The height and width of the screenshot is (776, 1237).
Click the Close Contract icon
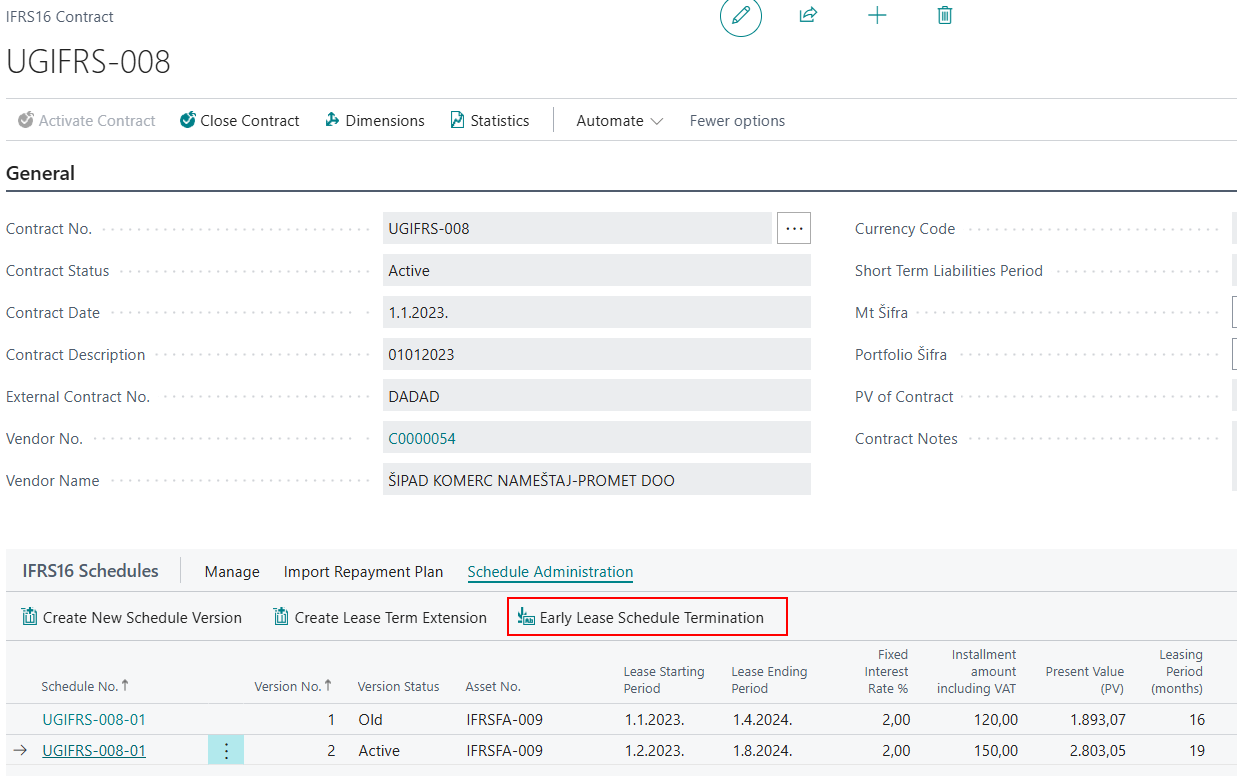pos(188,120)
